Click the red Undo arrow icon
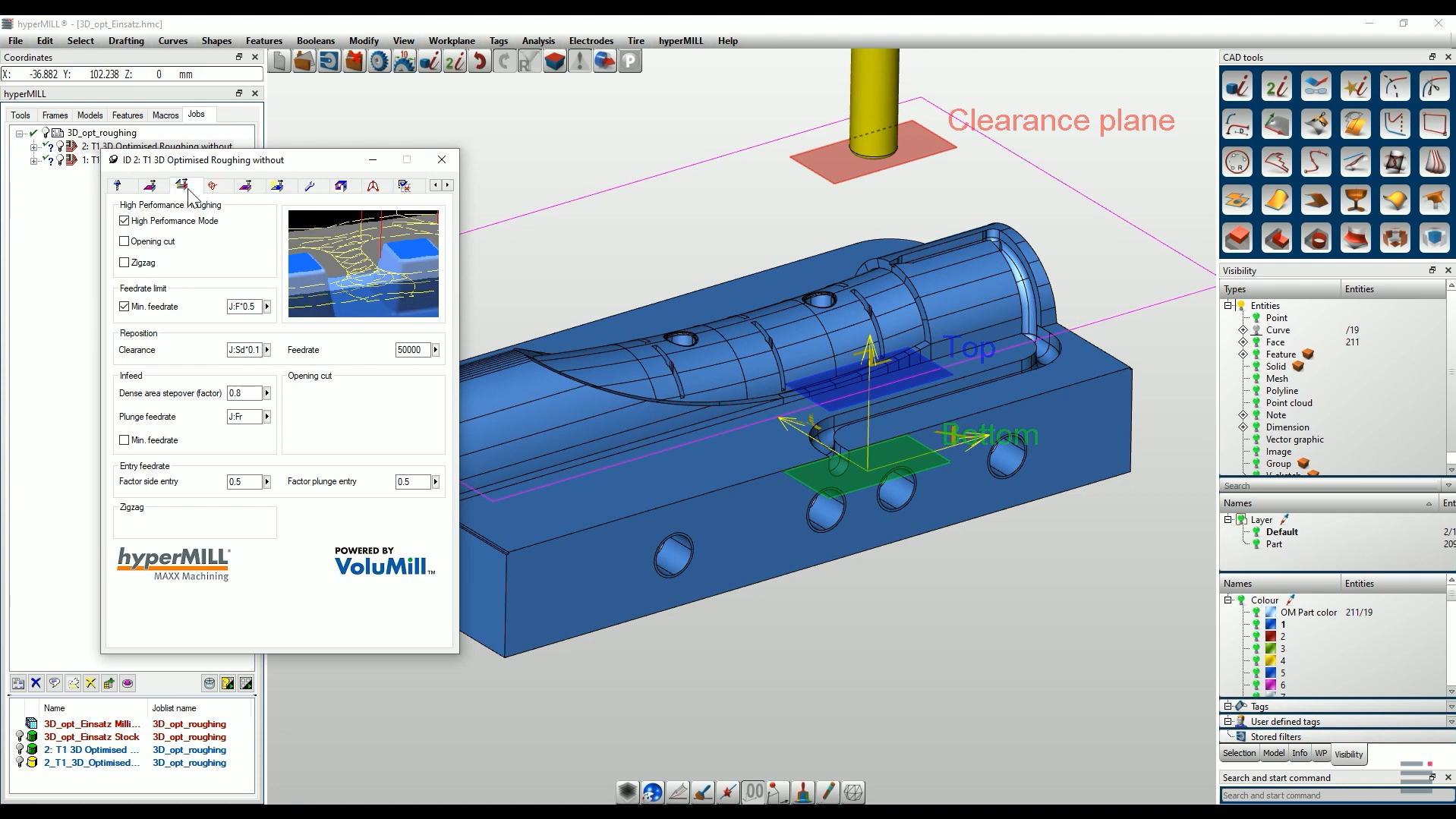This screenshot has height=819, width=1456. coord(480,61)
